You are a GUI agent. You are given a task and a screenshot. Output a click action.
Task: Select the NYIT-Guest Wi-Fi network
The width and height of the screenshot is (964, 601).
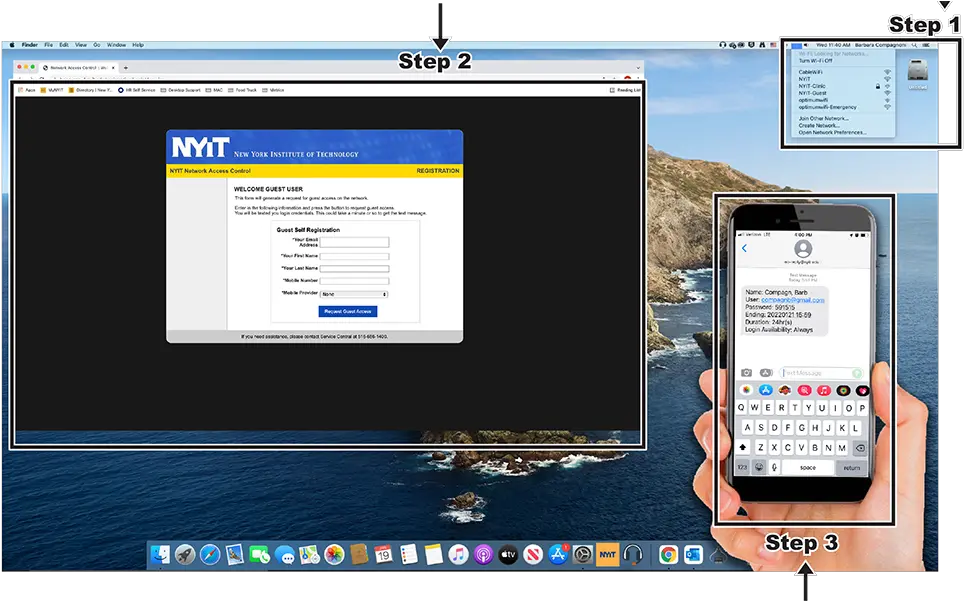(x=812, y=93)
